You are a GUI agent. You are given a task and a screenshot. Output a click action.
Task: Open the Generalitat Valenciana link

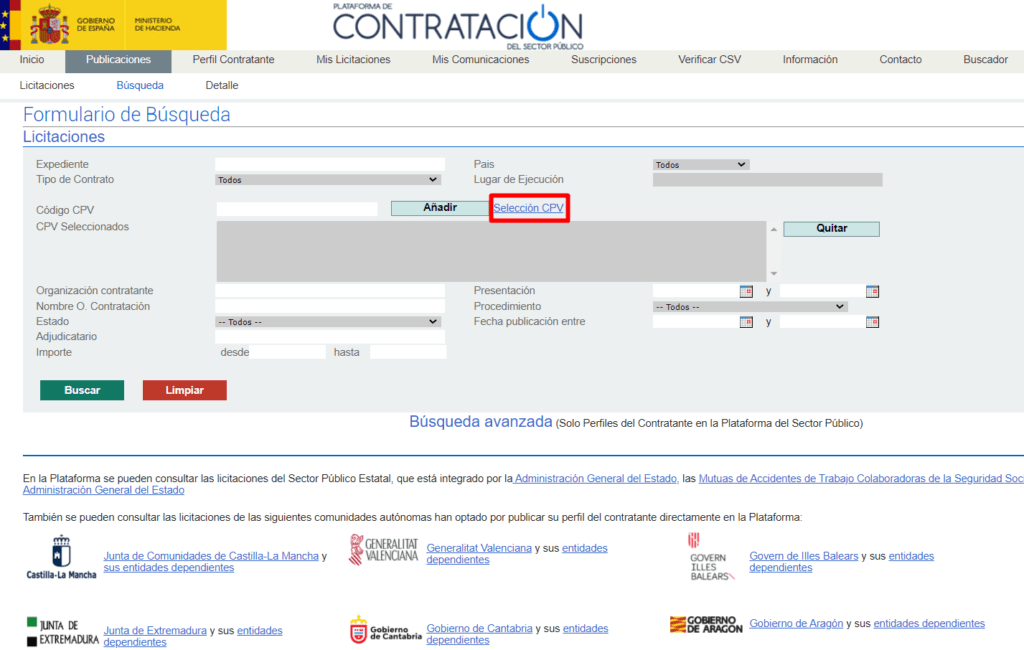[x=479, y=548]
